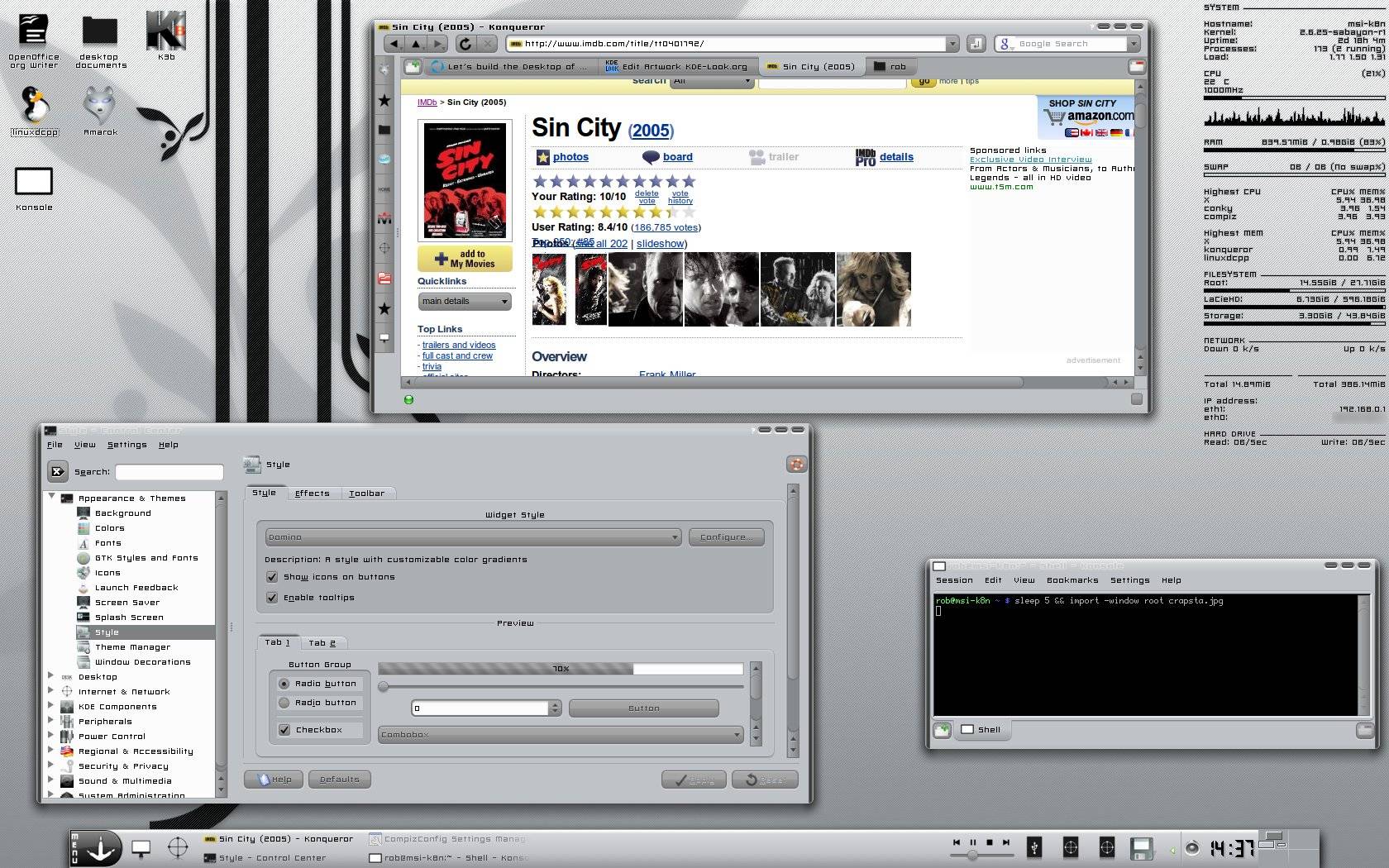Image resolution: width=1389 pixels, height=868 pixels.
Task: Click the preview slider handle
Action: point(383,686)
